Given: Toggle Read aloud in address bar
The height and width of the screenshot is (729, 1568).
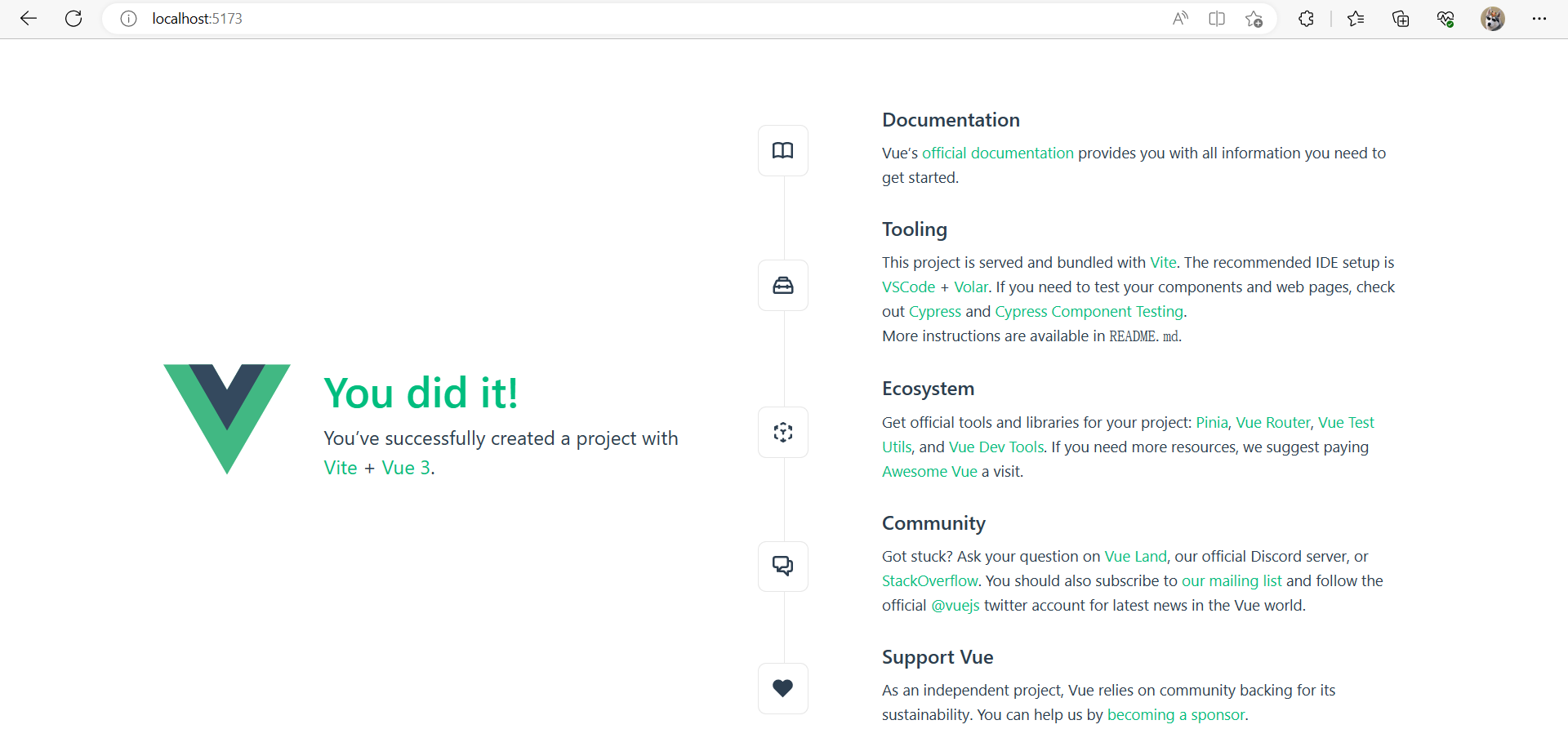Looking at the screenshot, I should (x=1180, y=19).
